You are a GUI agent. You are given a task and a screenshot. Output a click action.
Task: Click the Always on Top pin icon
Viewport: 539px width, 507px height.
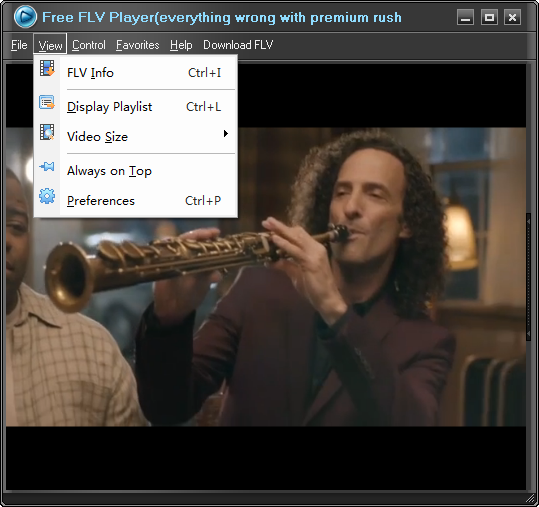[x=47, y=167]
